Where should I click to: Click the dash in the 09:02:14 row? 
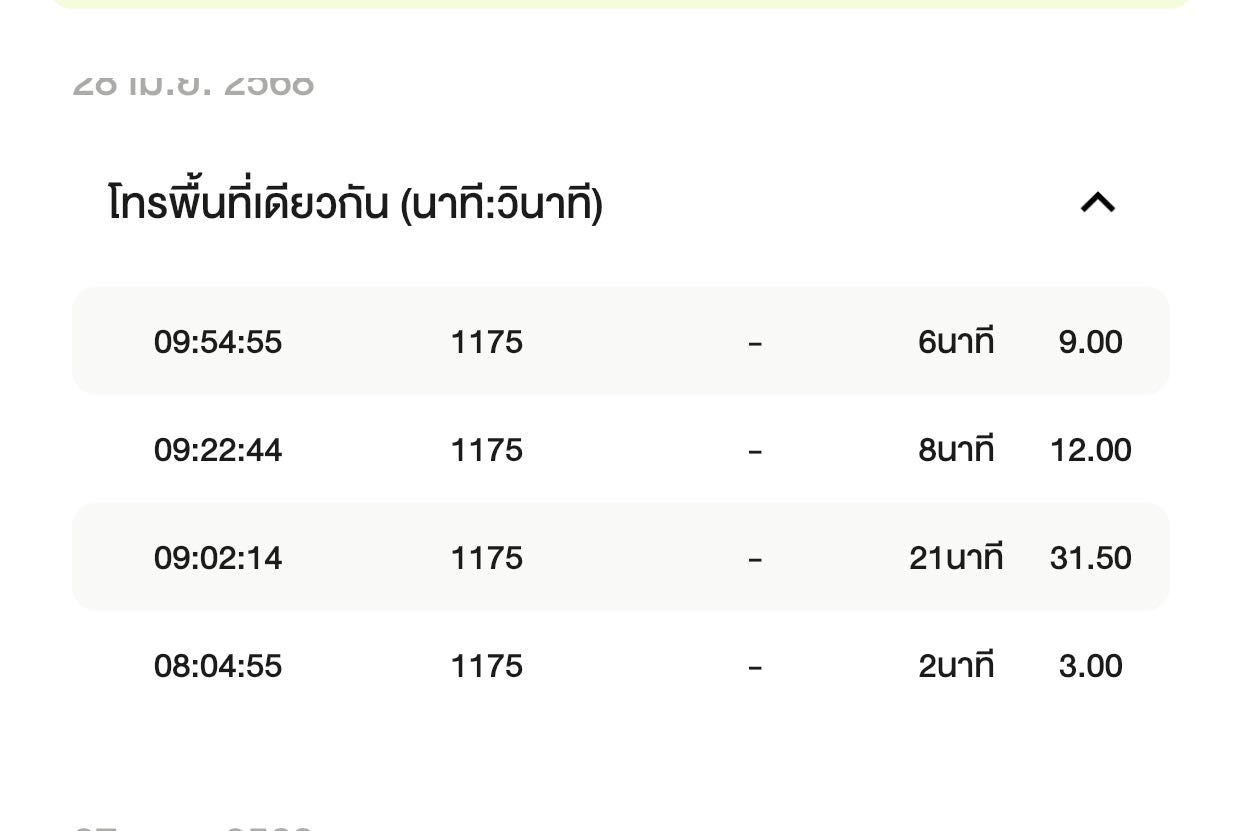tap(755, 558)
